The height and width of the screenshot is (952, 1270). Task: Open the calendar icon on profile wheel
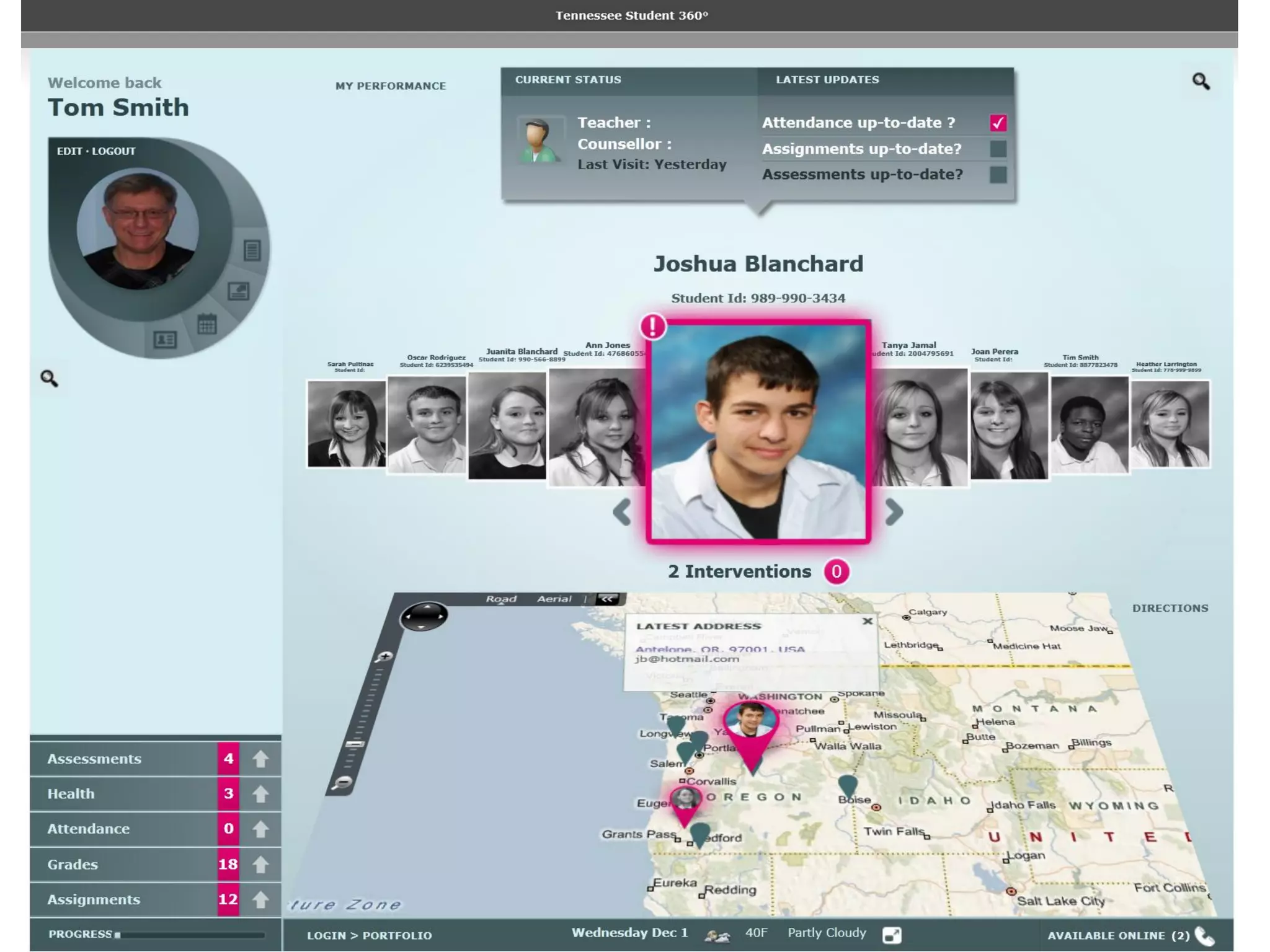(x=207, y=324)
